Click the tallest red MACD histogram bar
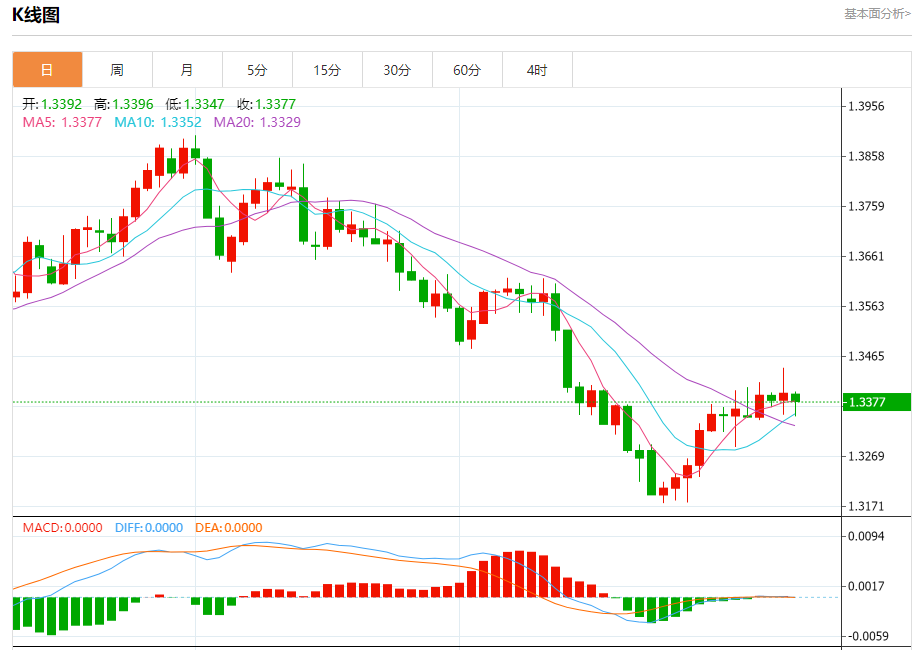The height and width of the screenshot is (650, 921). [519, 574]
